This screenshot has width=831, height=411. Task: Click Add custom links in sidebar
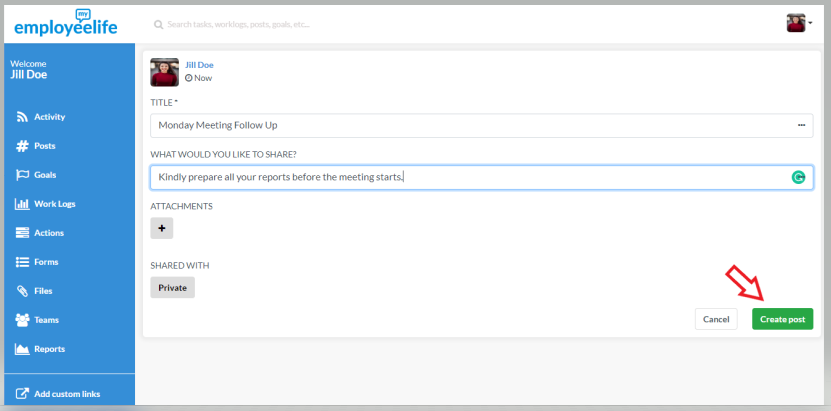[67, 394]
